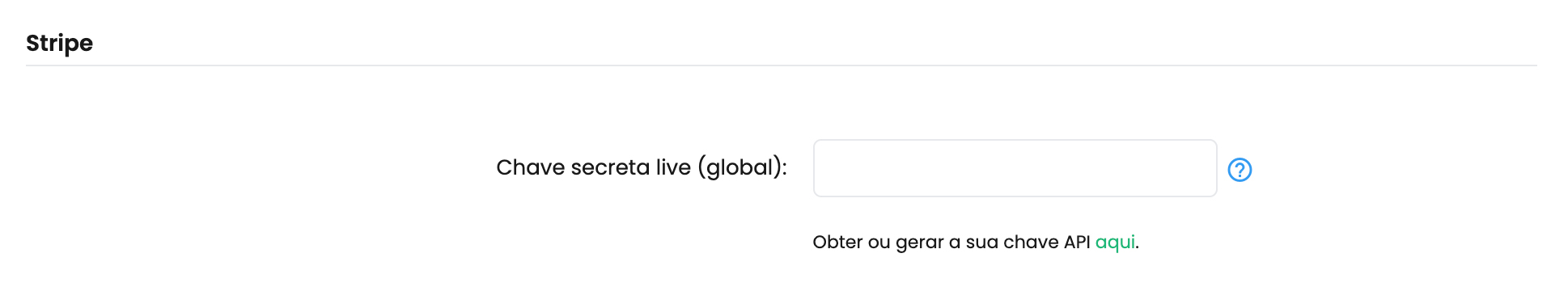1568x304 pixels.
Task: Click the word global in the field label
Action: pyautogui.click(x=740, y=167)
